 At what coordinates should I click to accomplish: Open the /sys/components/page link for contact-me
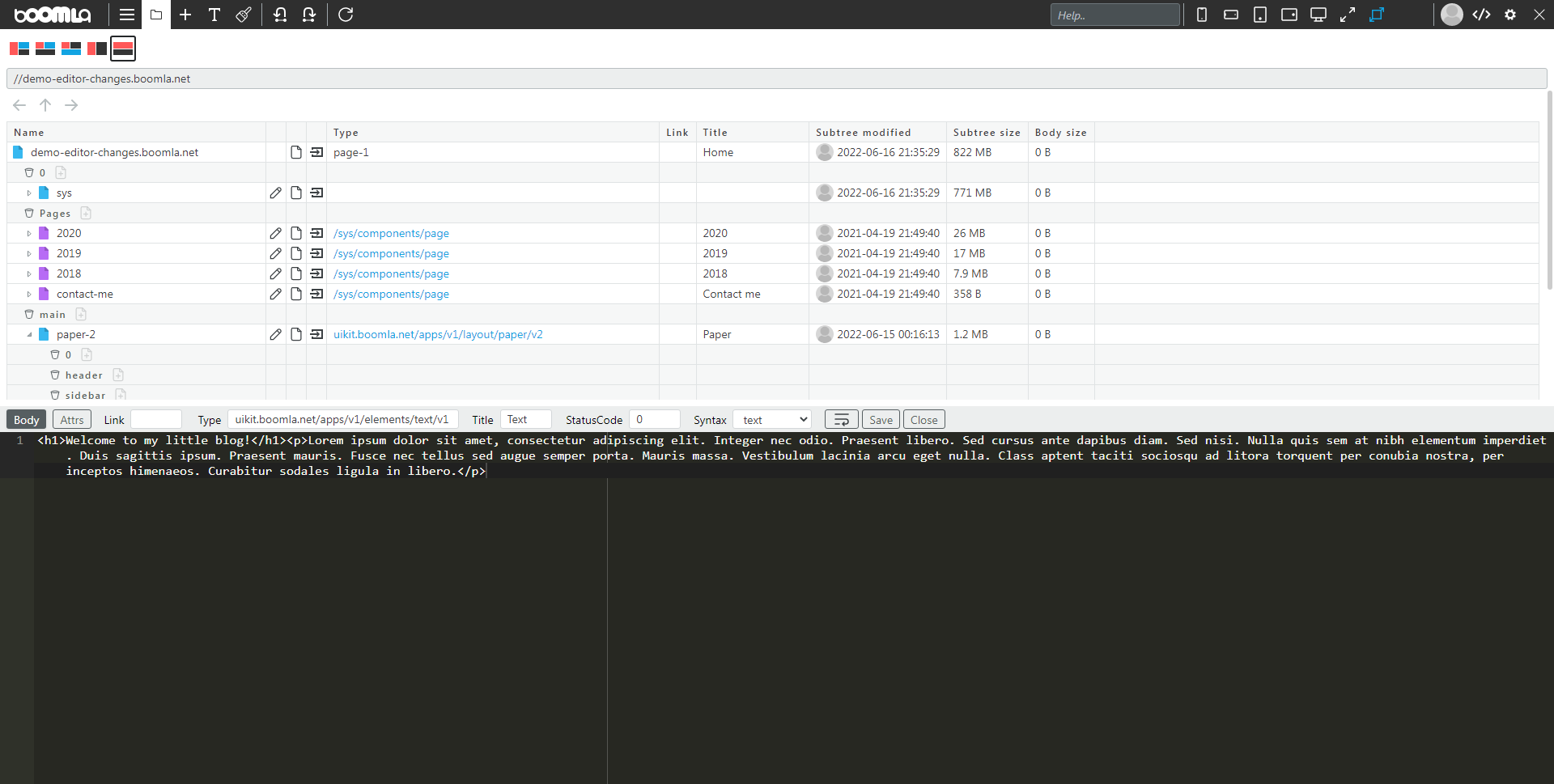tap(391, 294)
